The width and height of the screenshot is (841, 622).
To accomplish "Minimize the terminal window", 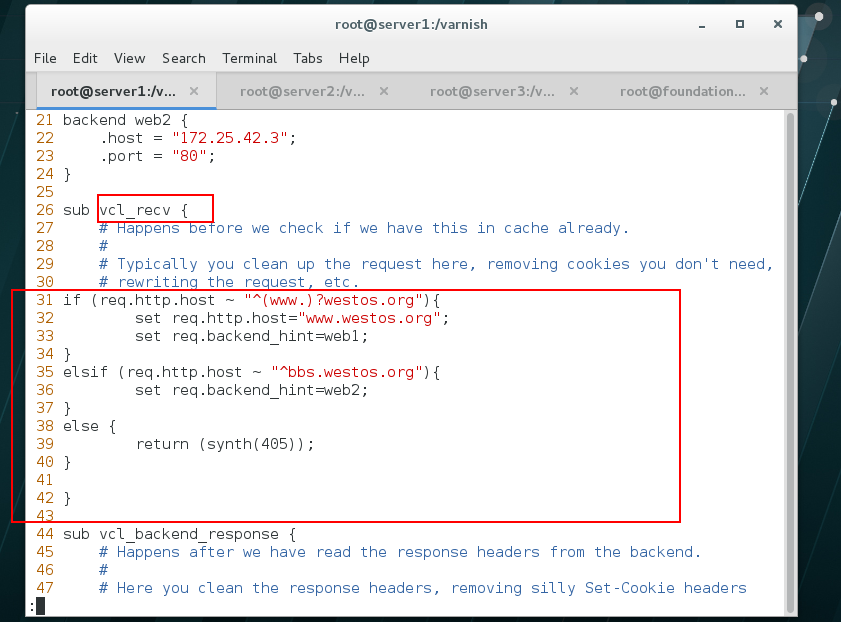I will coord(702,25).
